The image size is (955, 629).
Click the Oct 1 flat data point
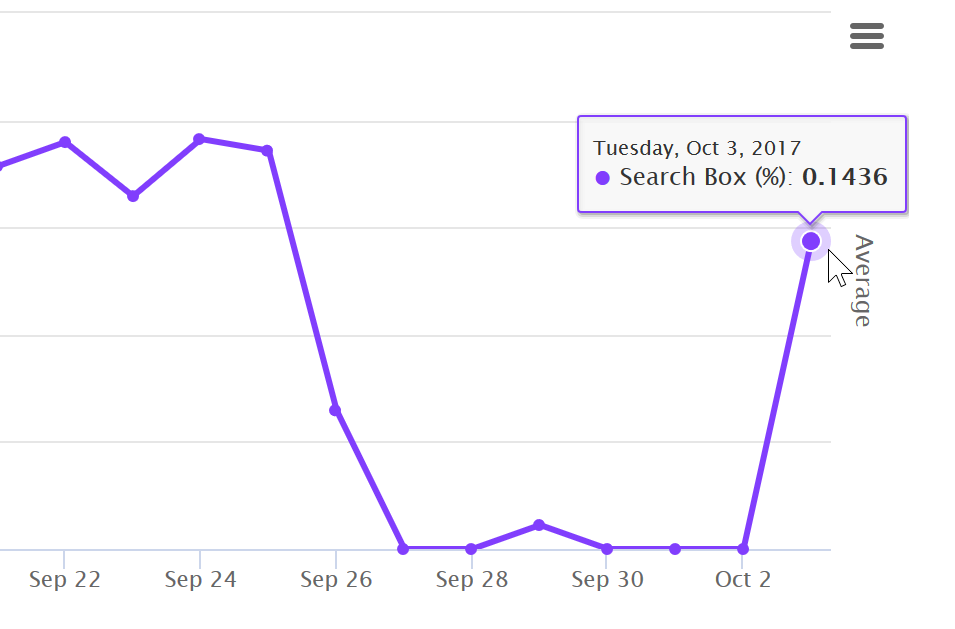[674, 548]
